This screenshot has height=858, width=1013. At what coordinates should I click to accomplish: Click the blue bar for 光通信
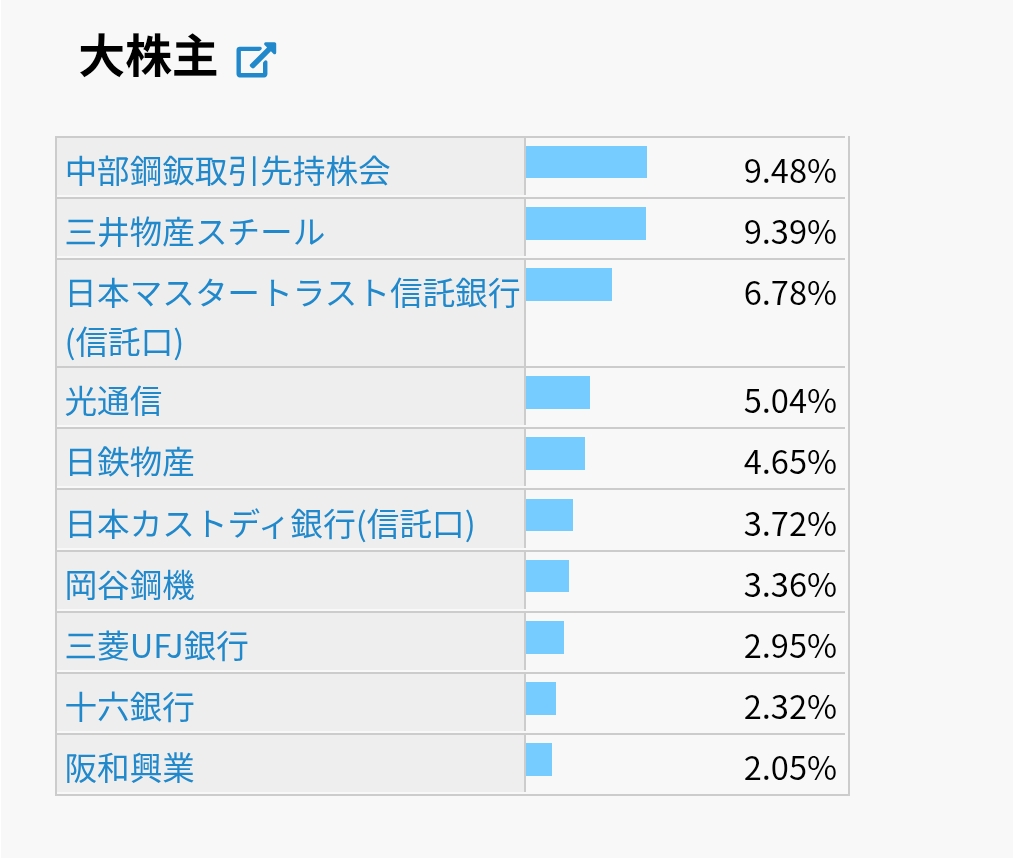[x=558, y=391]
